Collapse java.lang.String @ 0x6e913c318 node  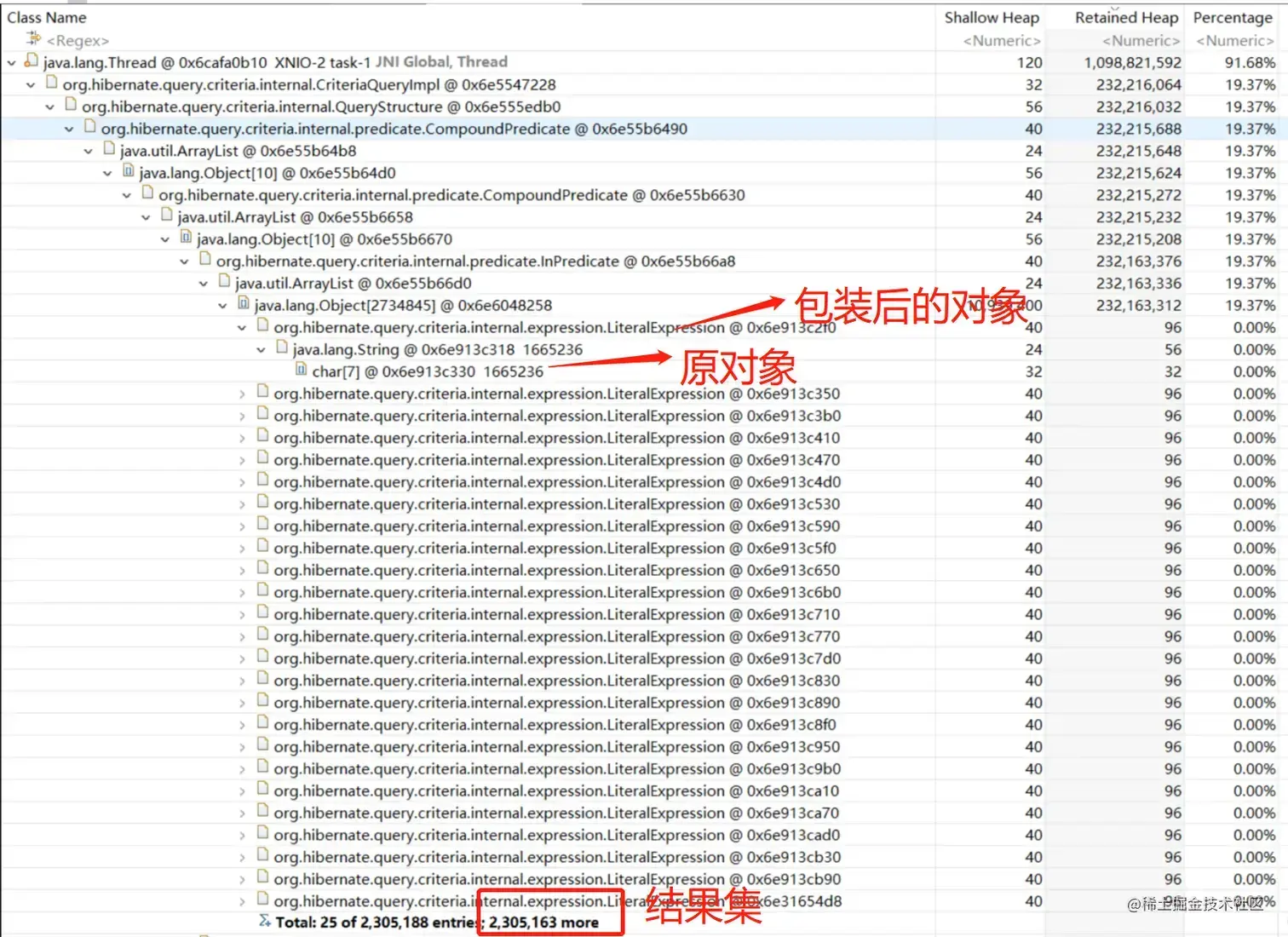261,349
